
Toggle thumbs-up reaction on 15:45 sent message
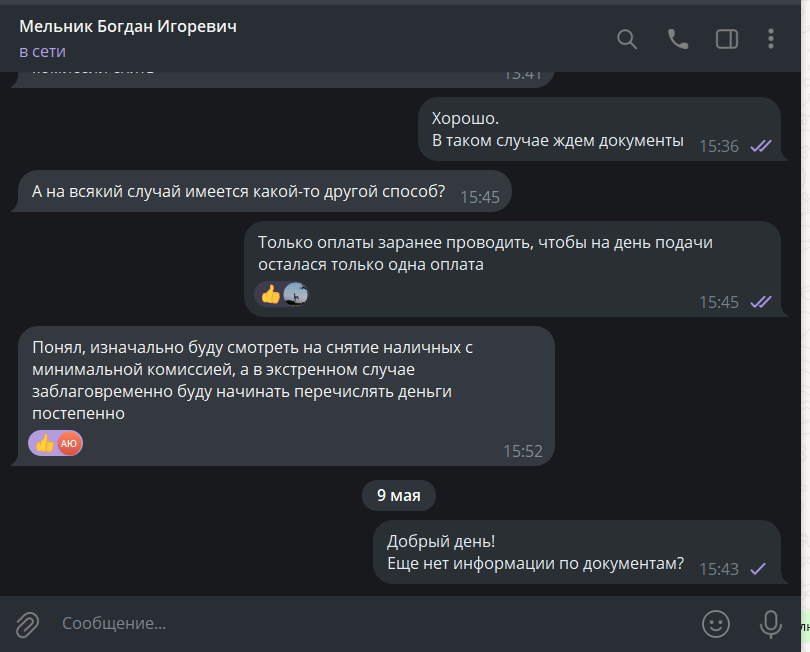coord(270,295)
